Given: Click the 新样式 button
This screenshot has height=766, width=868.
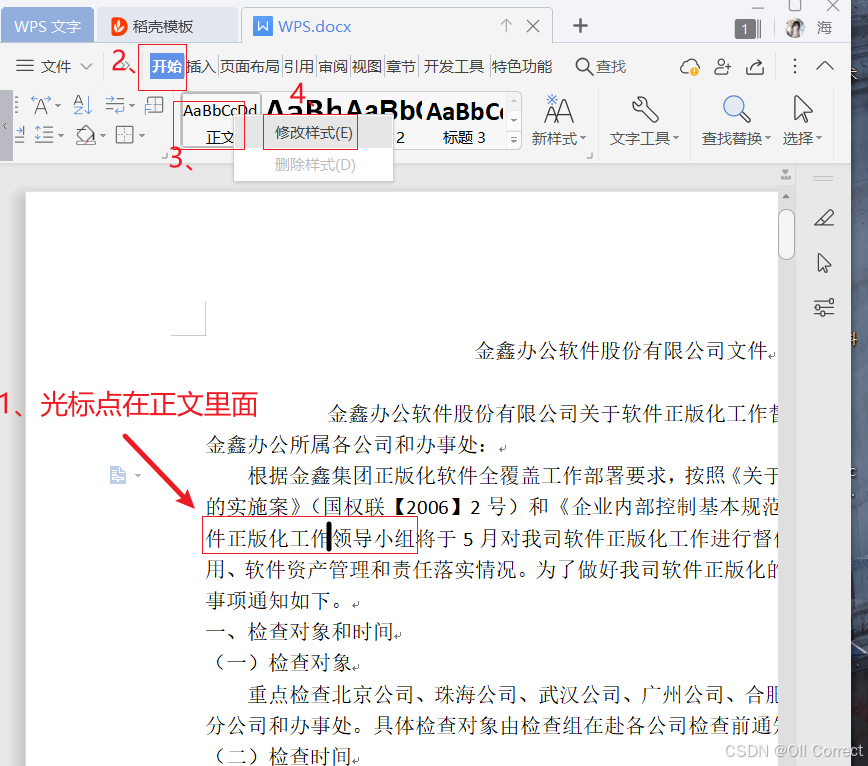Looking at the screenshot, I should [559, 120].
